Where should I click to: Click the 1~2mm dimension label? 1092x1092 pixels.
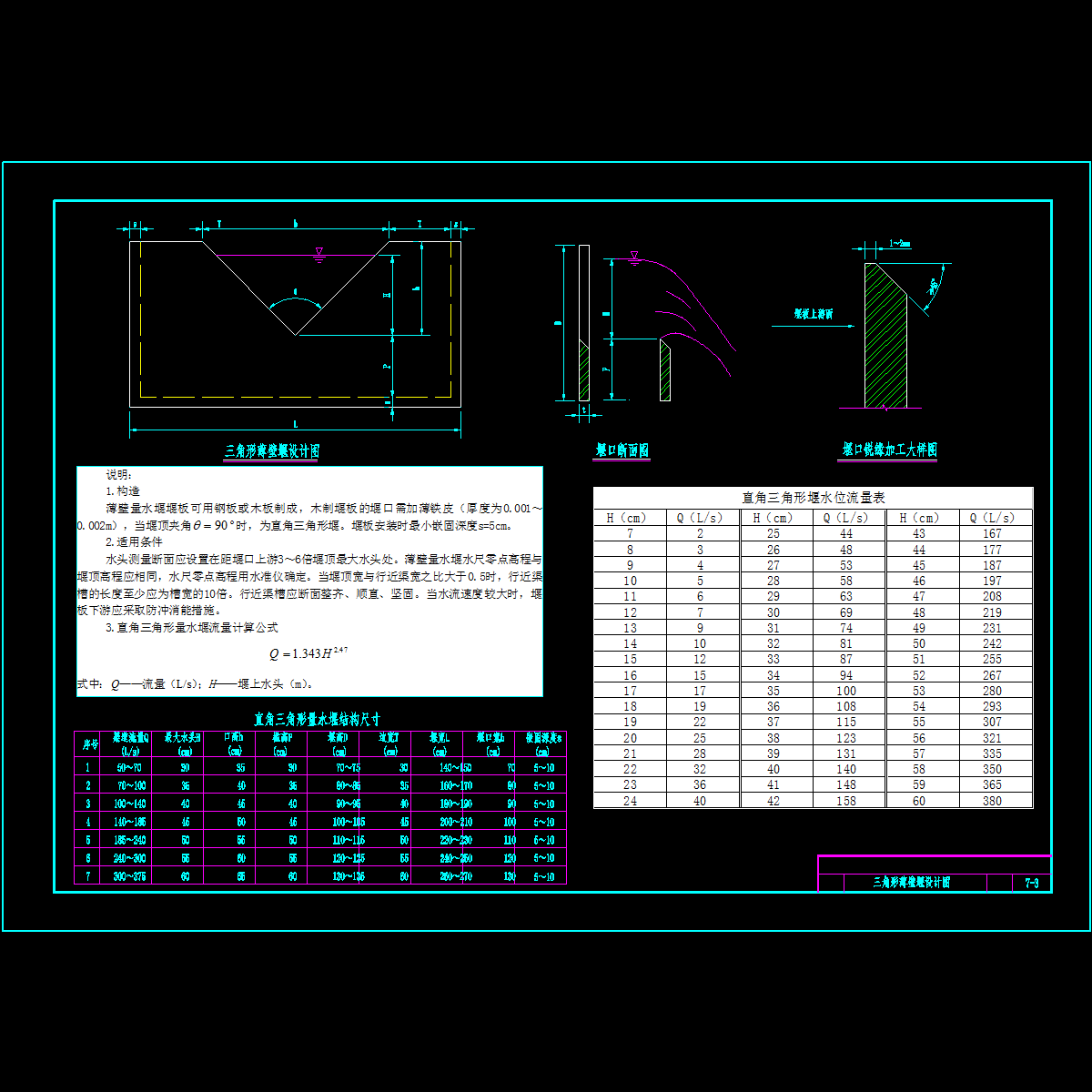click(898, 244)
